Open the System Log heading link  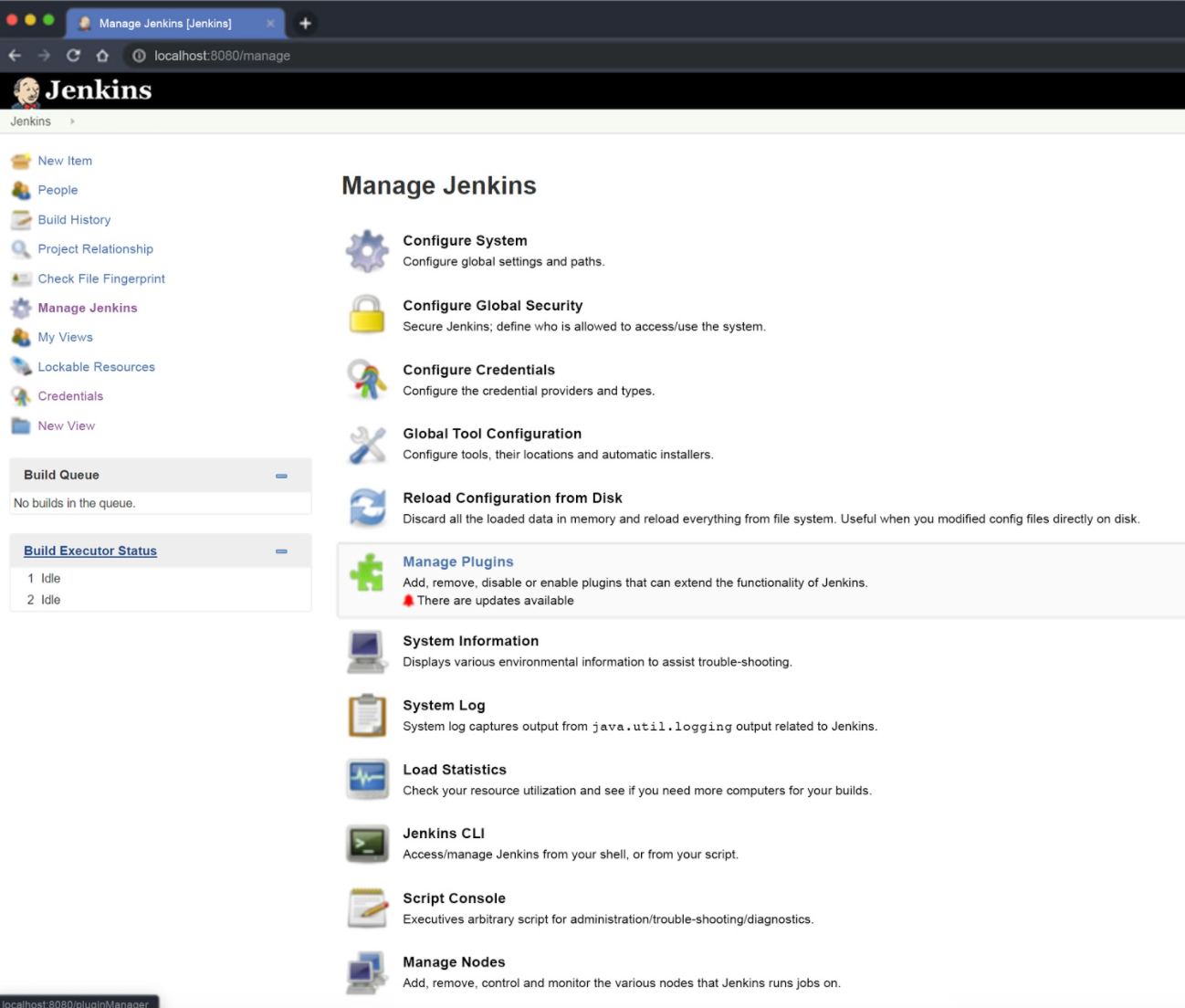tap(444, 706)
